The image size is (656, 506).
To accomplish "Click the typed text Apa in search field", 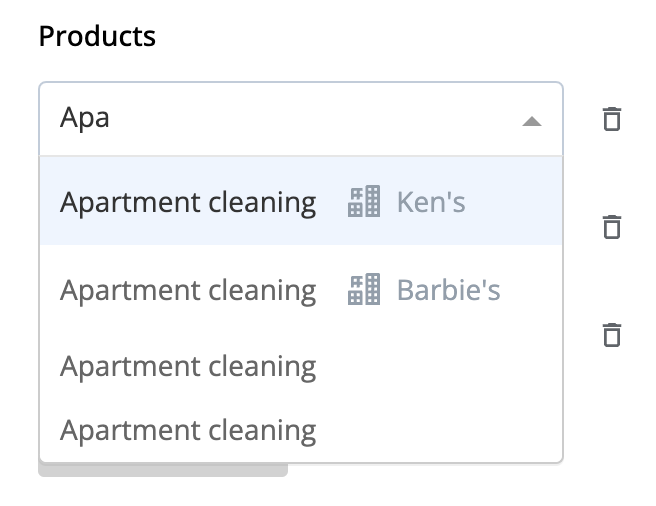I will click(85, 118).
